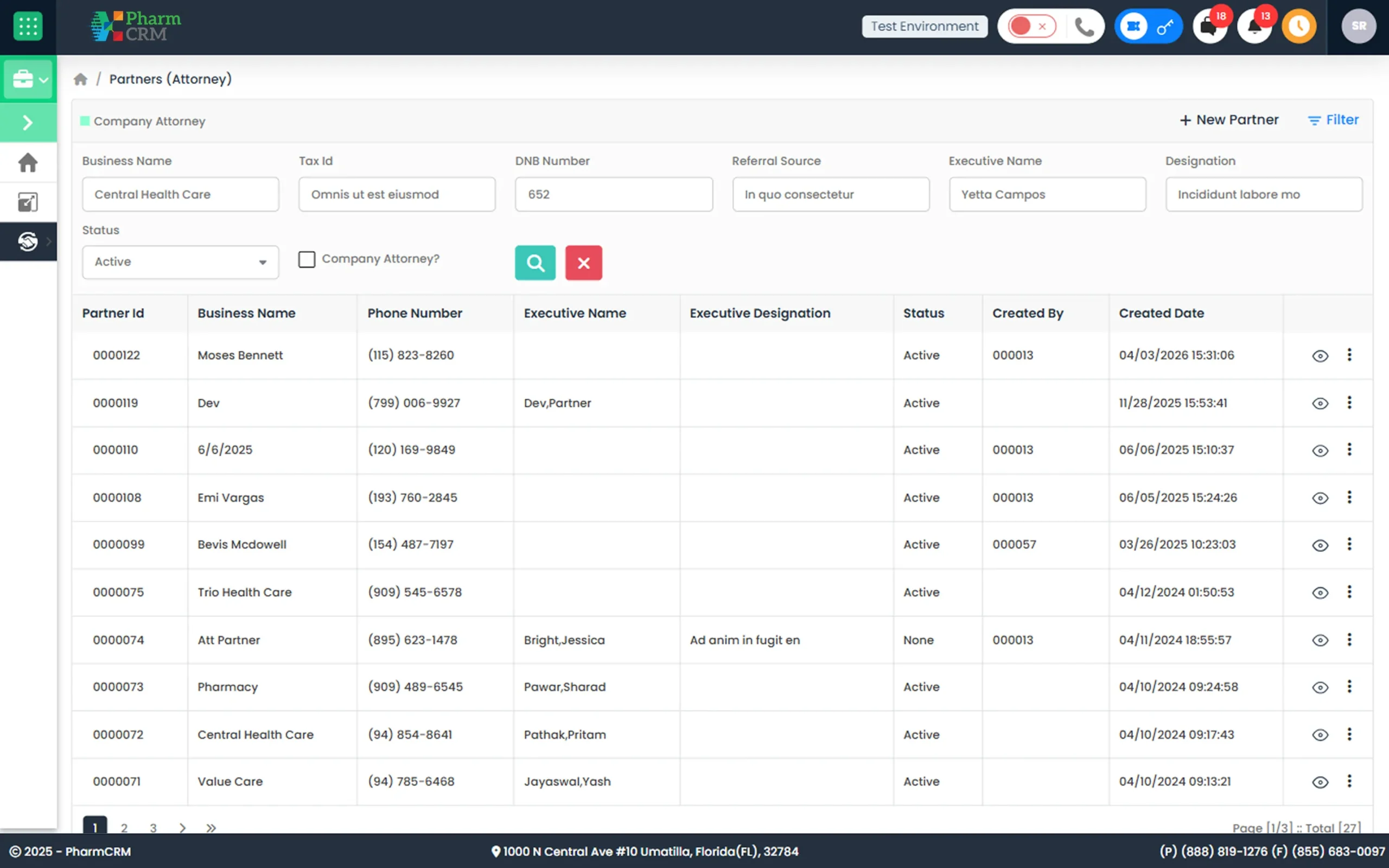Open actions menu for Moses Bennett row
The image size is (1389, 868).
coord(1349,355)
